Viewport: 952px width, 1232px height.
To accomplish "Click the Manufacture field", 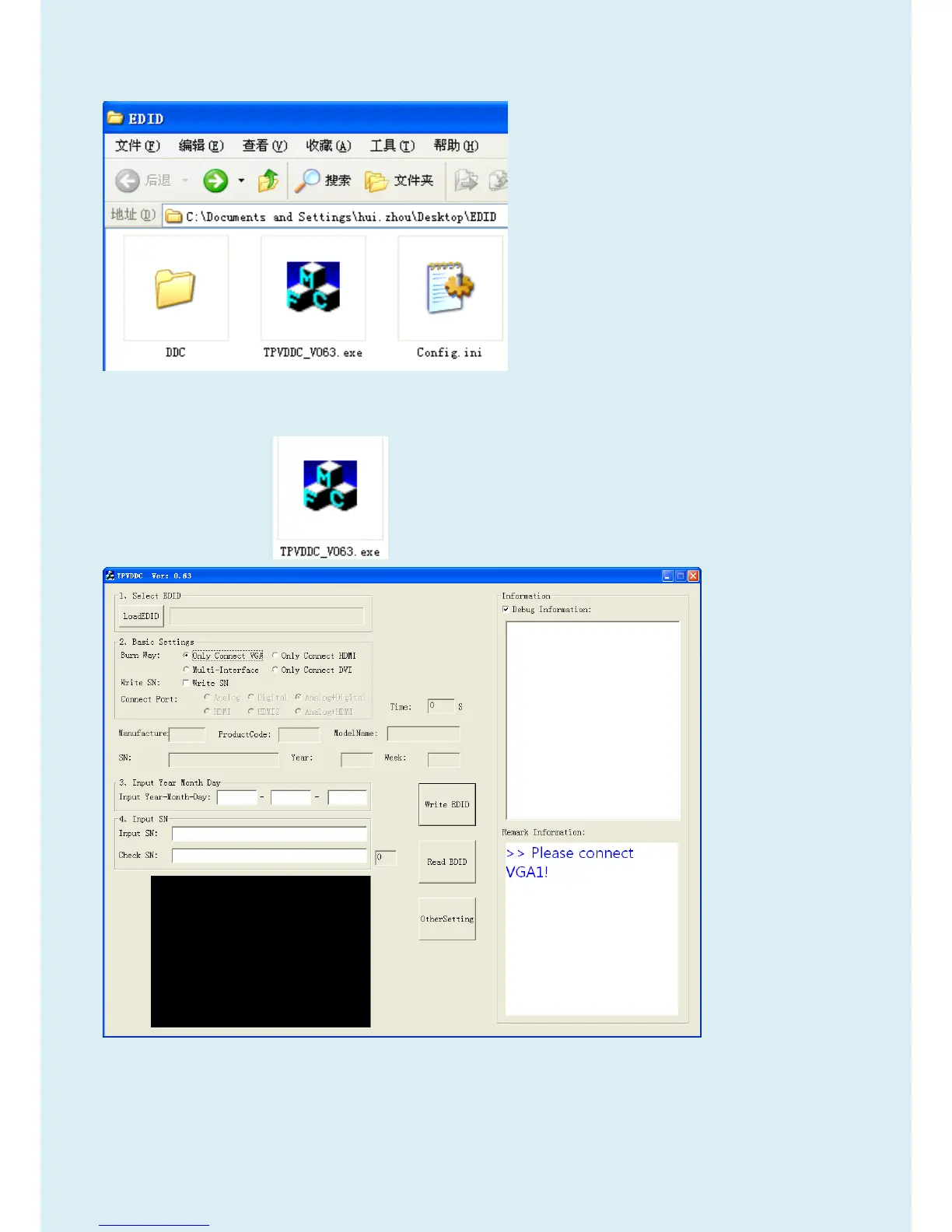I will (x=187, y=734).
